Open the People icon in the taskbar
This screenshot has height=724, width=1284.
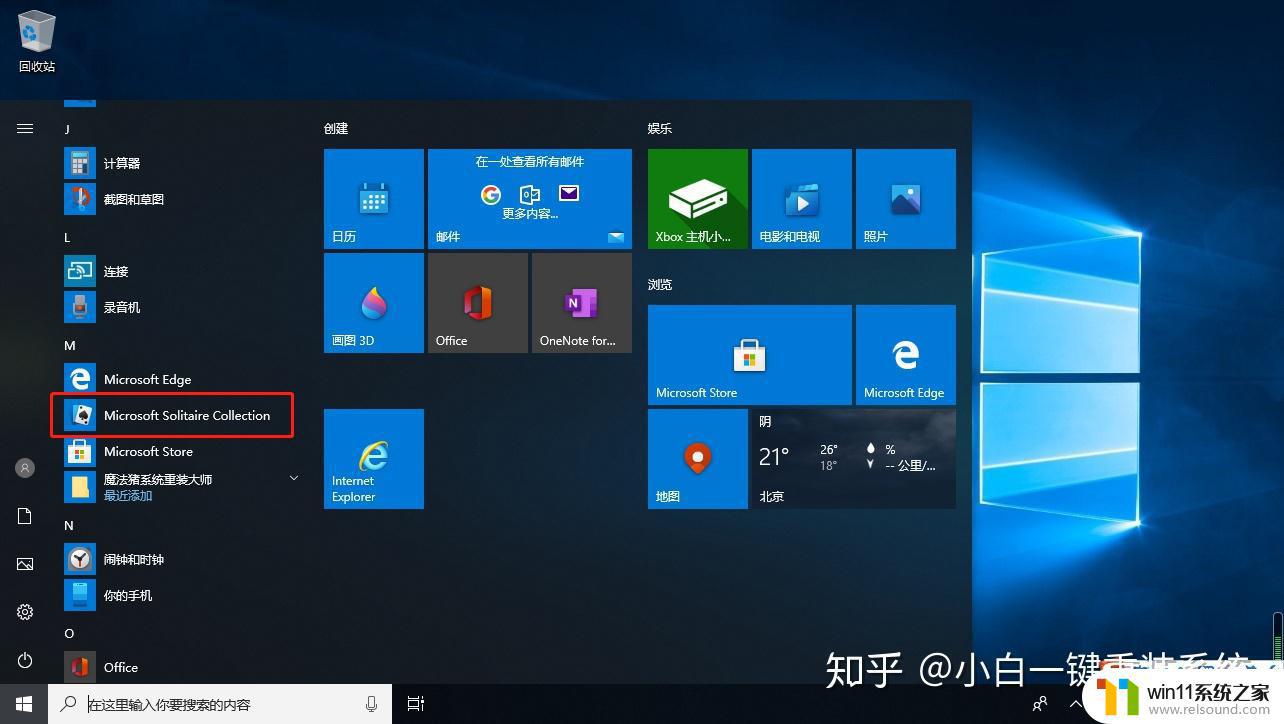click(x=1041, y=704)
